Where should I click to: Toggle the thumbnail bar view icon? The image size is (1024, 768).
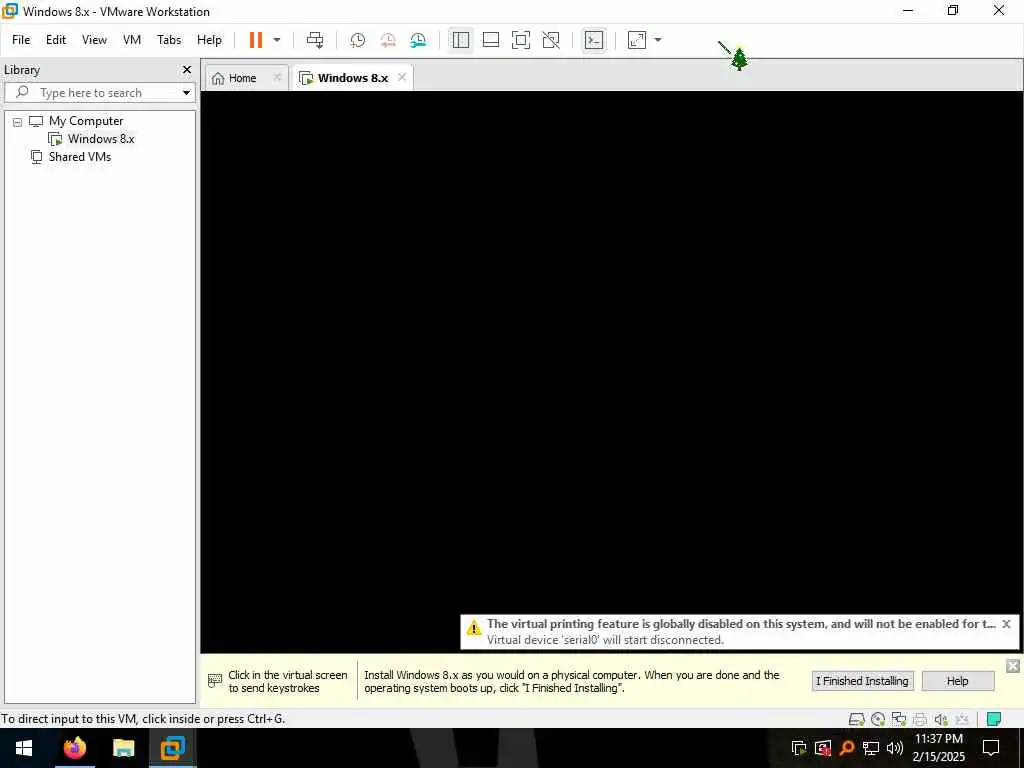[x=490, y=40]
